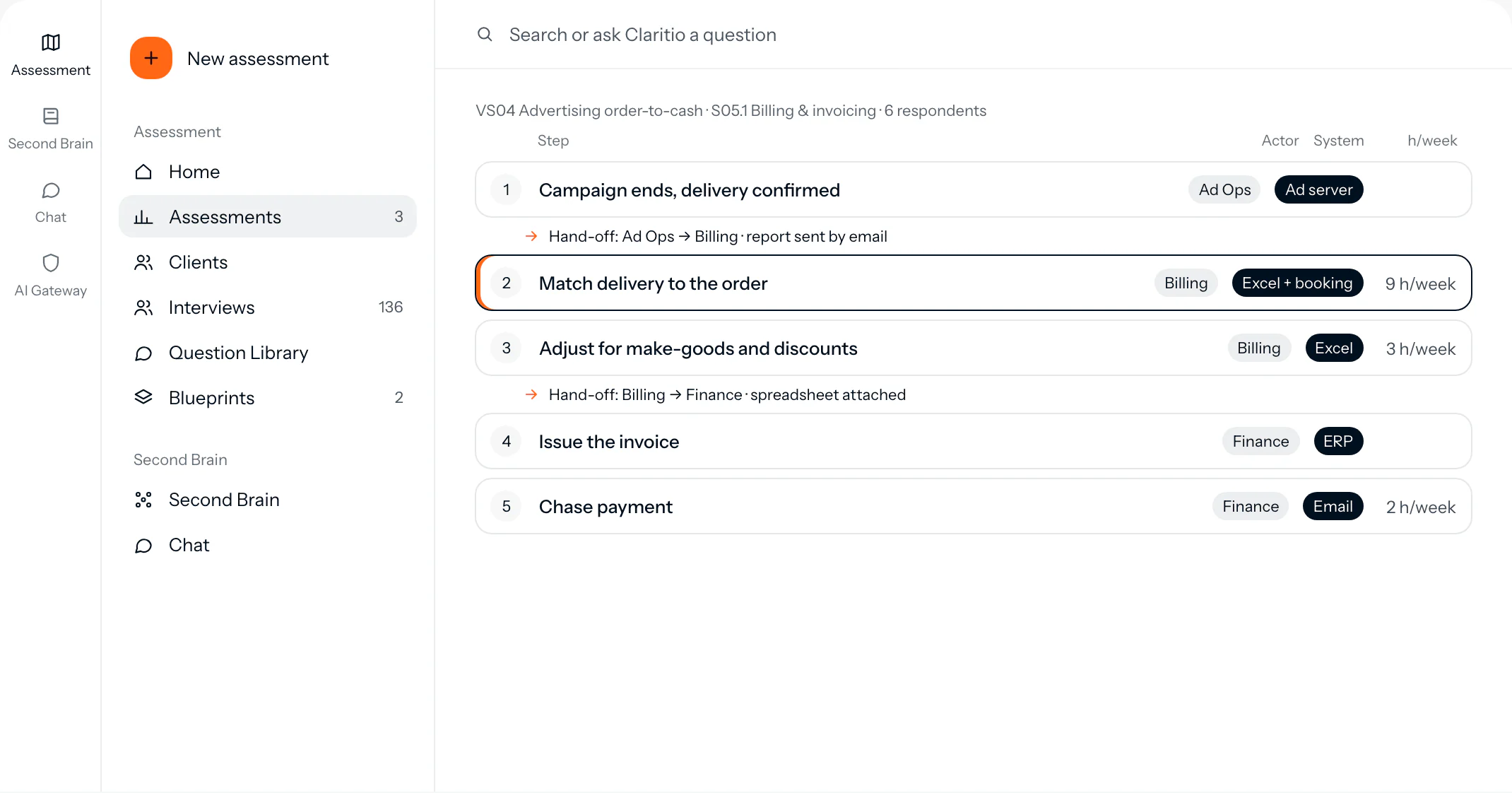Click the Email system tag
Image resolution: width=1512 pixels, height=793 pixels.
click(1333, 506)
